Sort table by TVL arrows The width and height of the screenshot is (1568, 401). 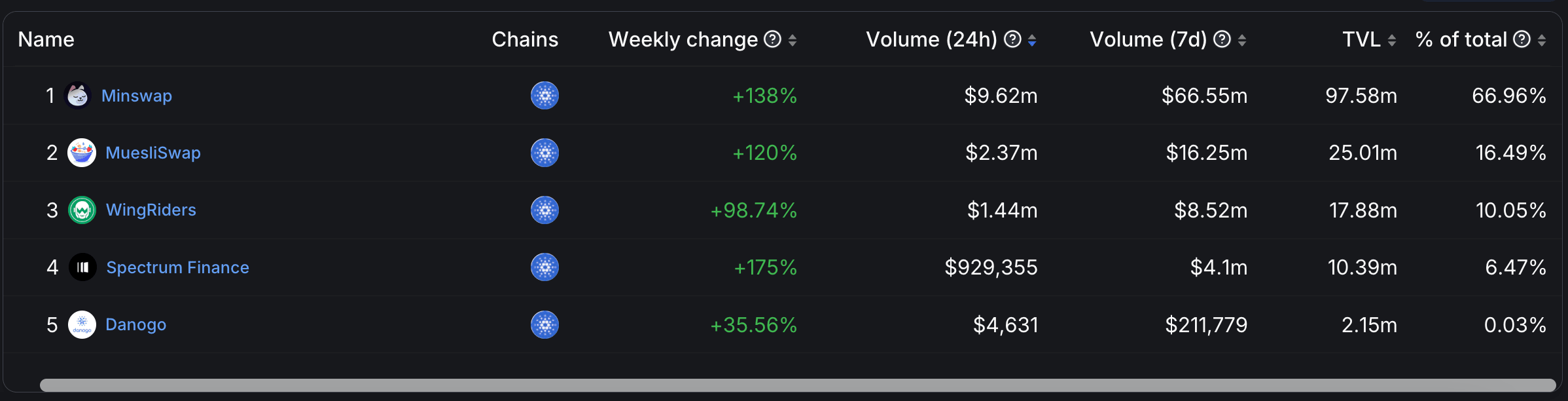(x=1392, y=40)
